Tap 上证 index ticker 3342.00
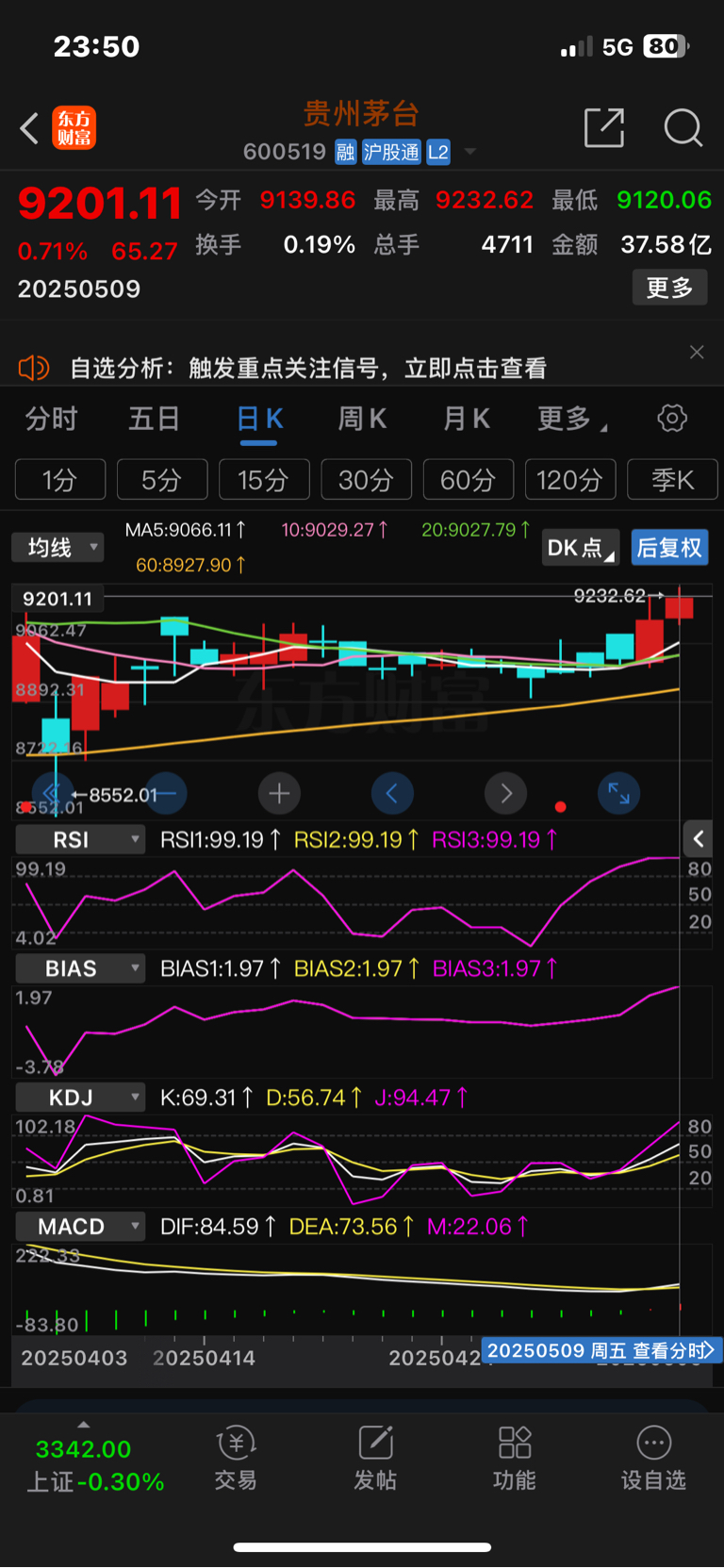The image size is (724, 1568). 95,1465
